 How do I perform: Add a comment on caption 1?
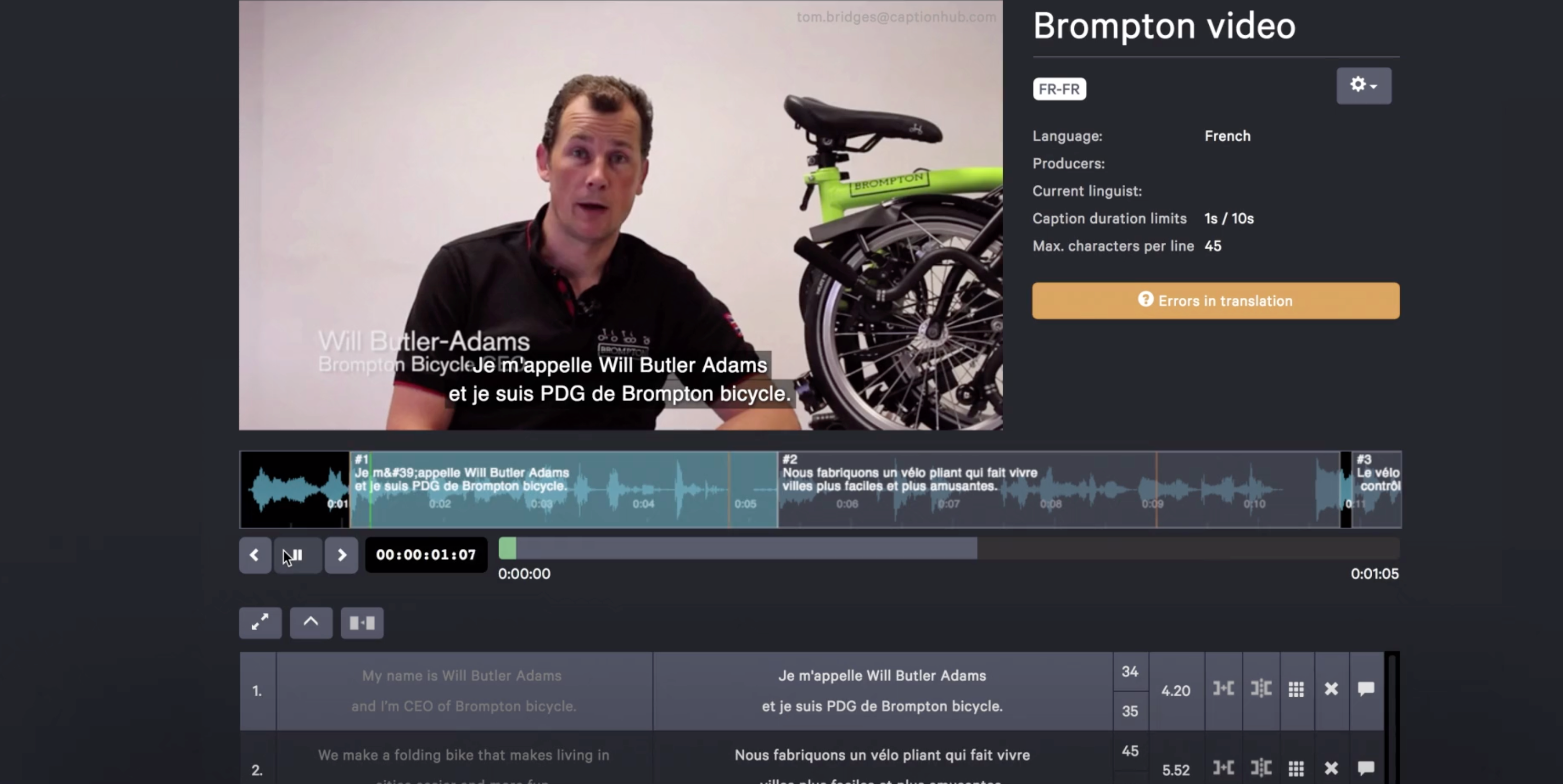pos(1366,689)
